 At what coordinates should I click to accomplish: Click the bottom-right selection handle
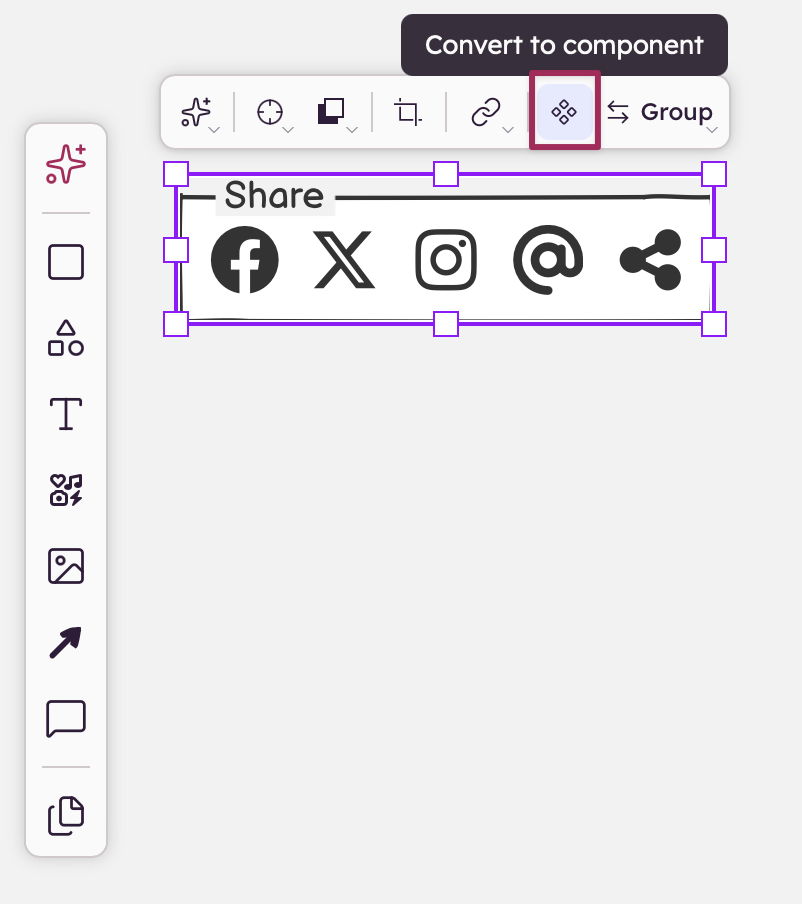[x=714, y=324]
